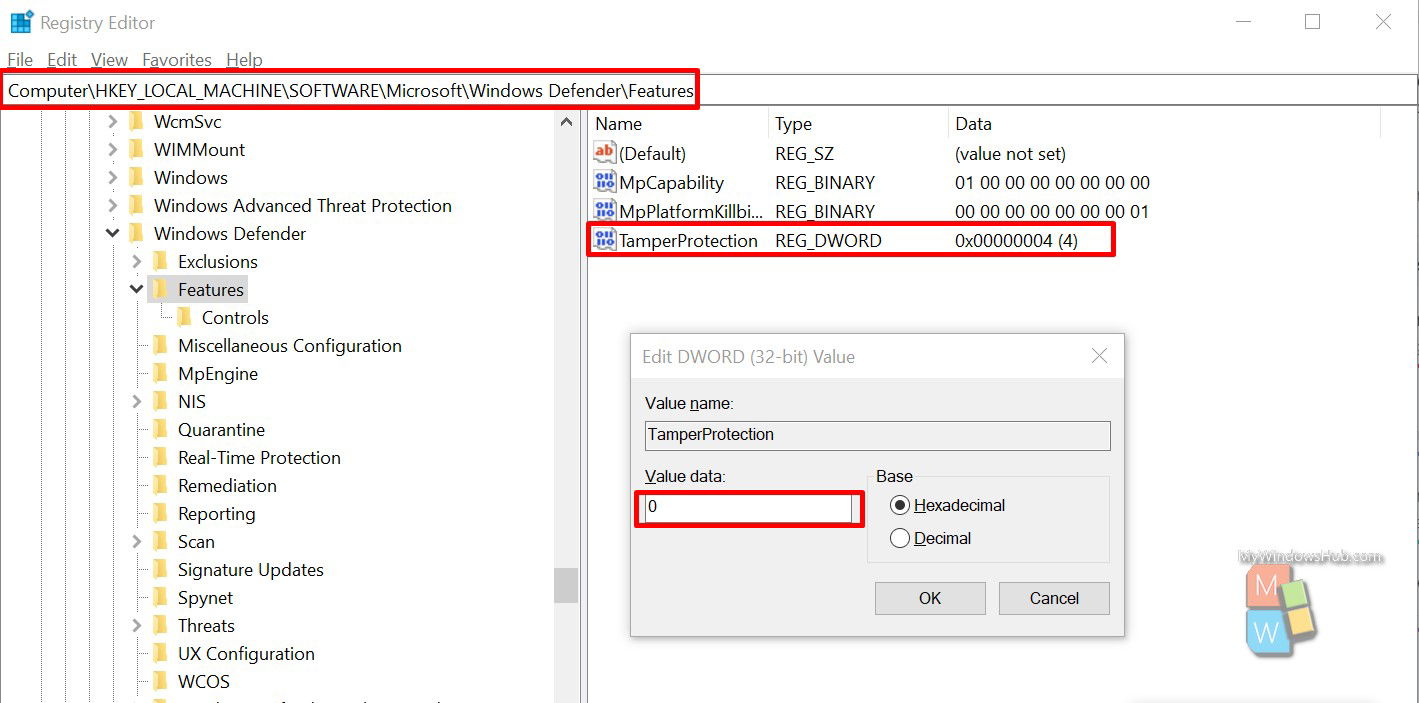This screenshot has width=1419, height=703.
Task: Click the MpPlatformKillbit binary value icon
Action: pyautogui.click(x=605, y=211)
